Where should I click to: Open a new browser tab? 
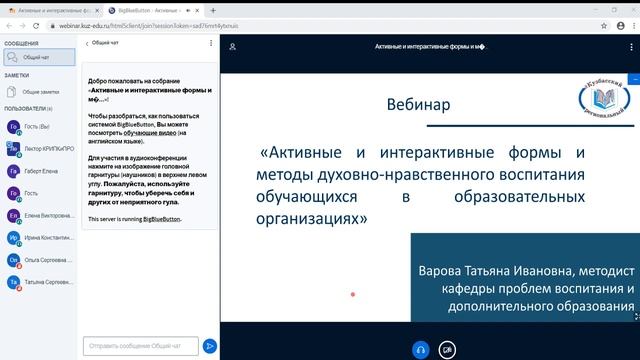click(x=213, y=11)
